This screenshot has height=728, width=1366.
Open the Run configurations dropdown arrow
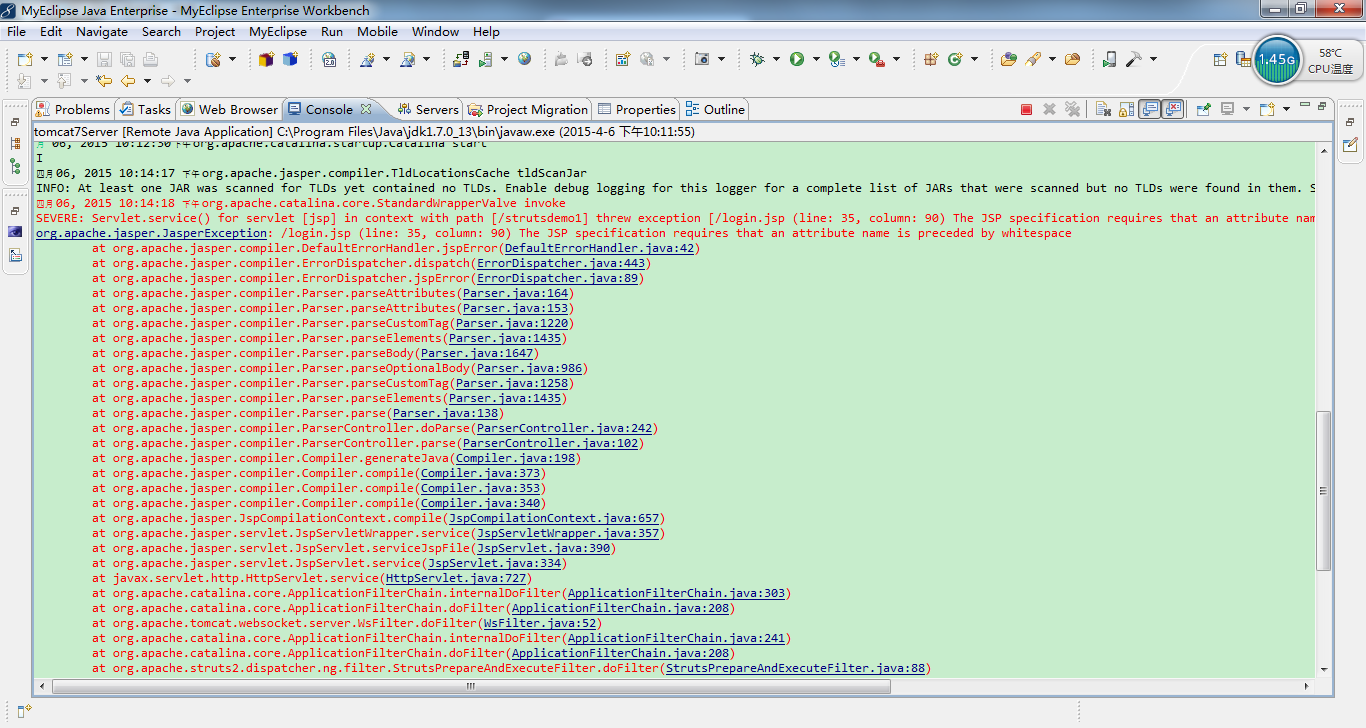(816, 59)
